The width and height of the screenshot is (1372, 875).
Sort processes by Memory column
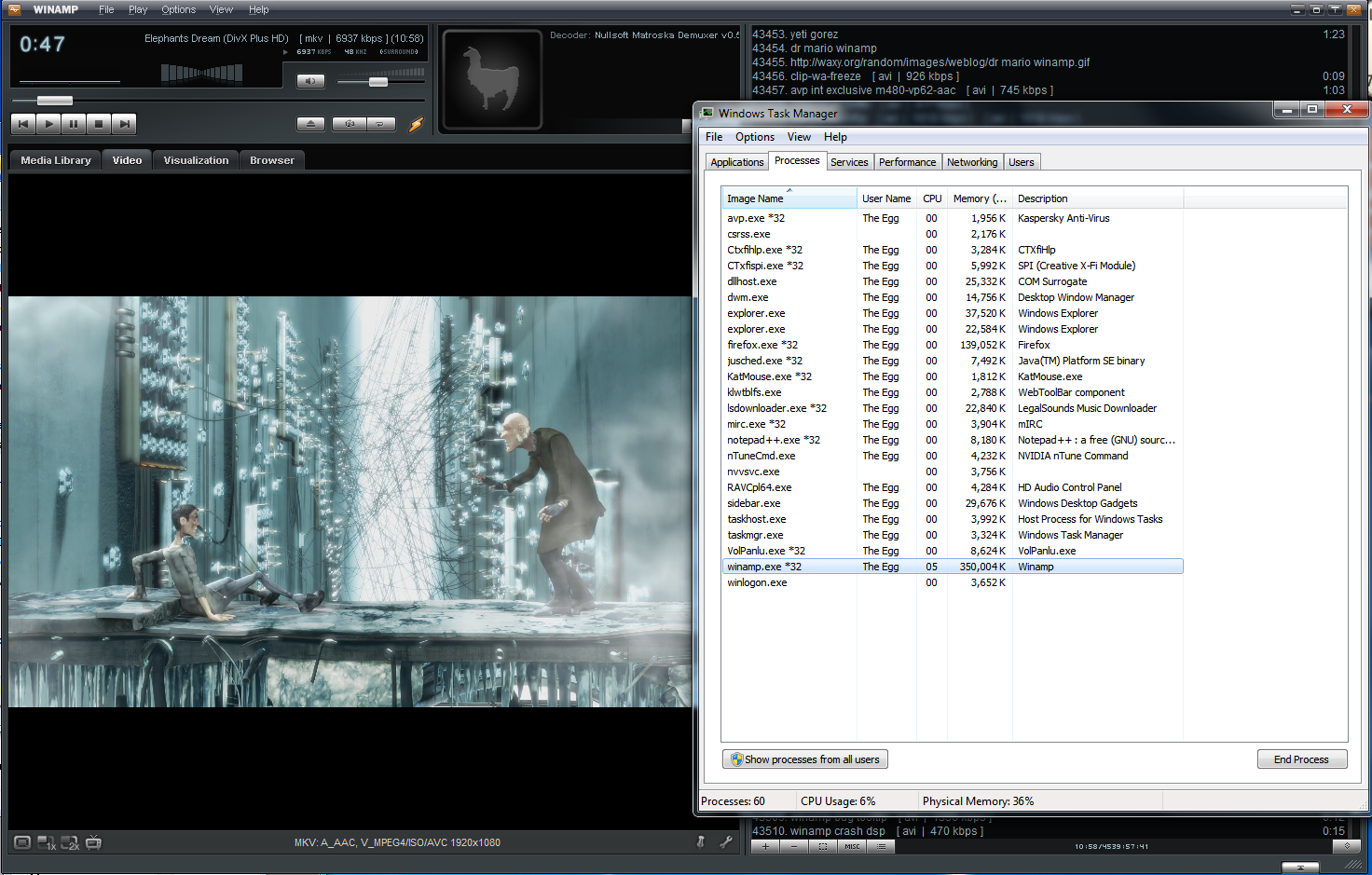pos(980,198)
